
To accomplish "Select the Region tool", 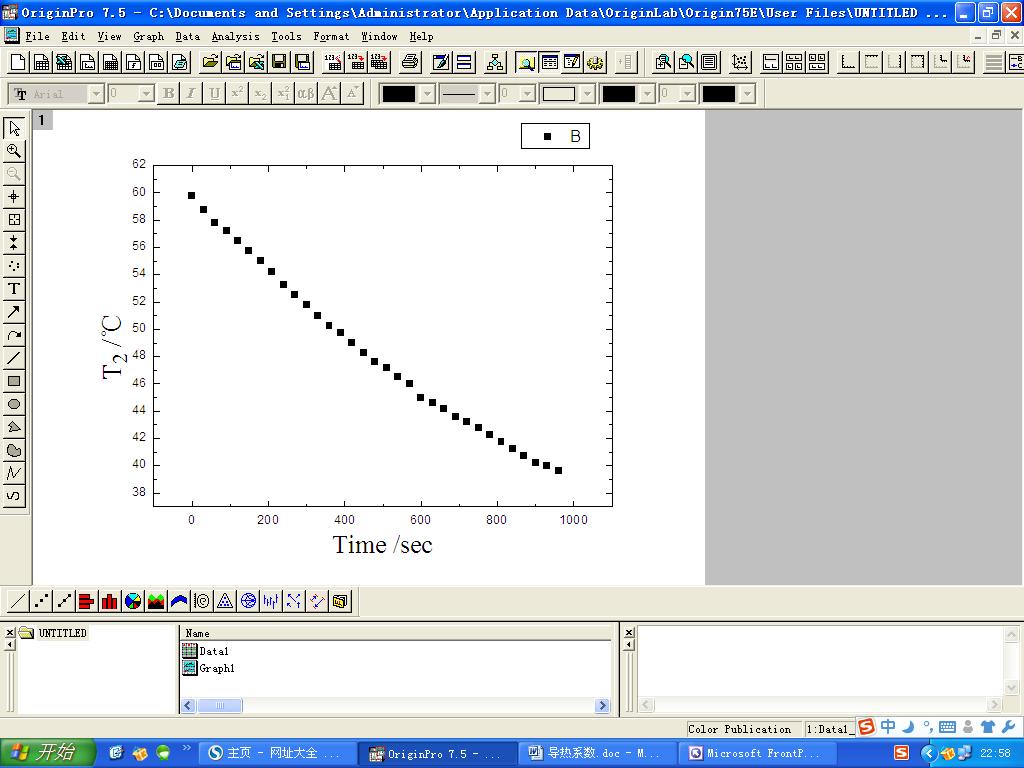I will click(14, 450).
